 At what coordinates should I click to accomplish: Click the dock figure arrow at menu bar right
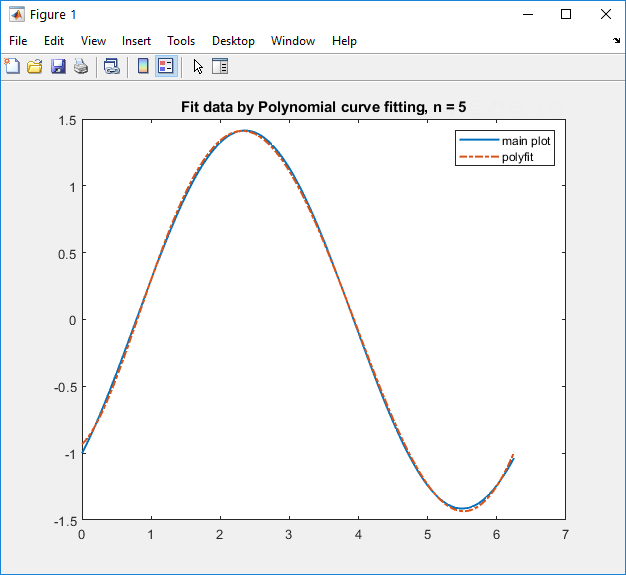tap(616, 41)
